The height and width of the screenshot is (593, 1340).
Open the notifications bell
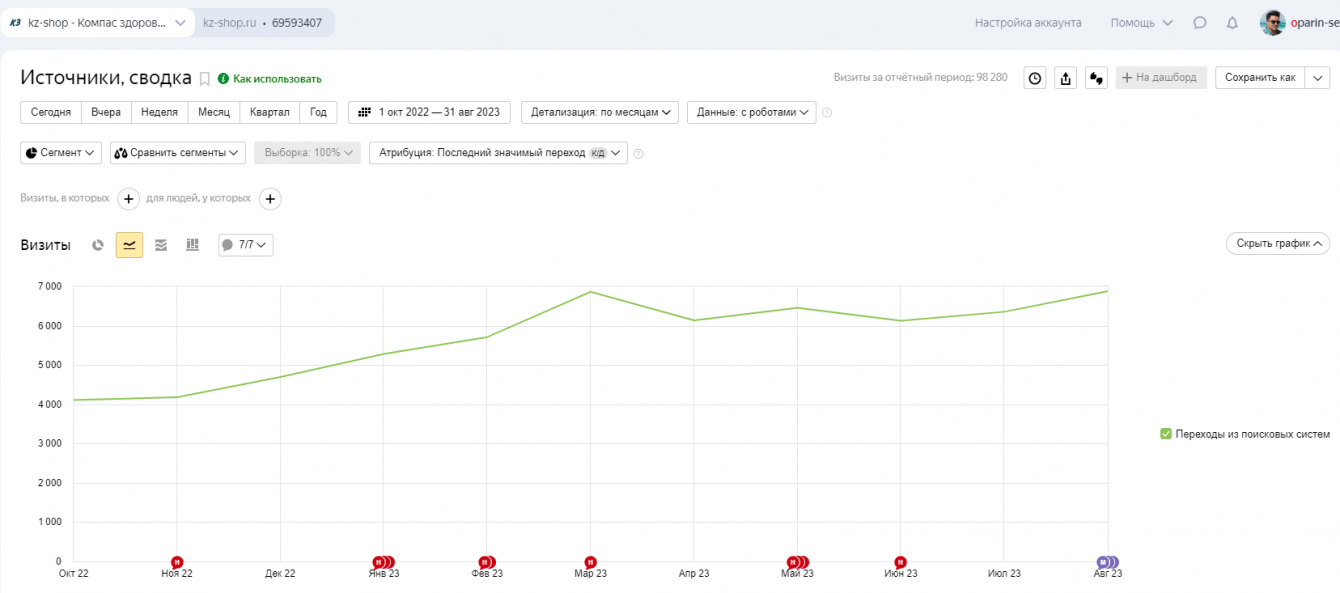tap(1232, 23)
